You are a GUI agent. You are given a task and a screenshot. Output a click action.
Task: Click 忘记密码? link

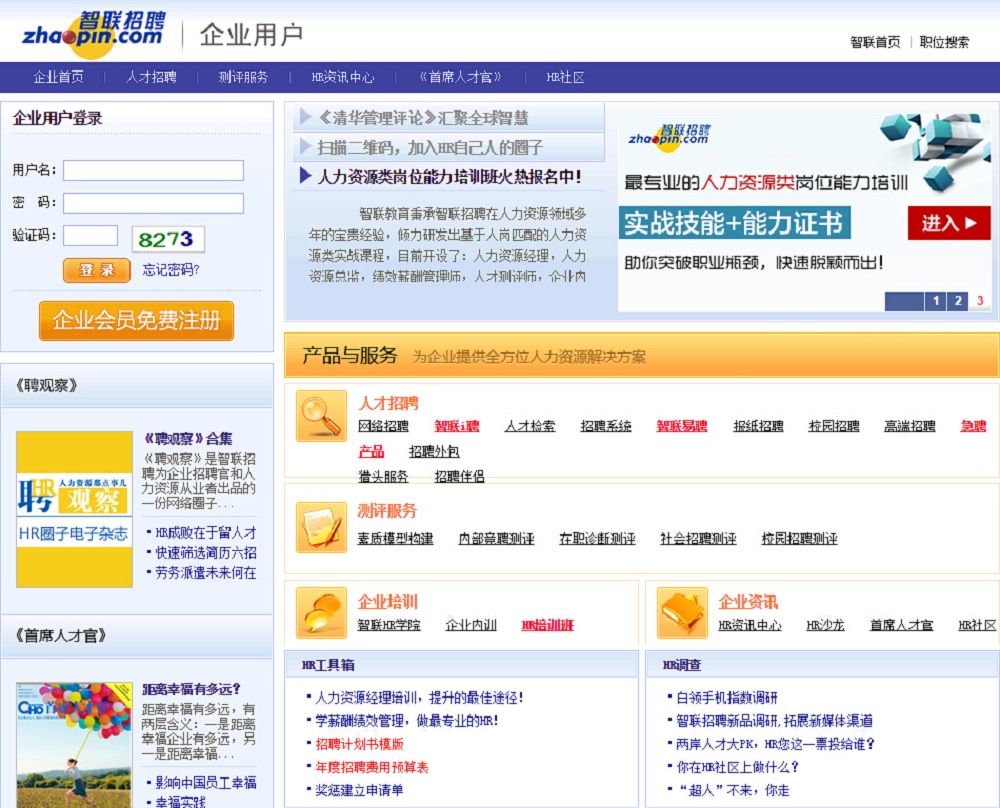tap(171, 270)
